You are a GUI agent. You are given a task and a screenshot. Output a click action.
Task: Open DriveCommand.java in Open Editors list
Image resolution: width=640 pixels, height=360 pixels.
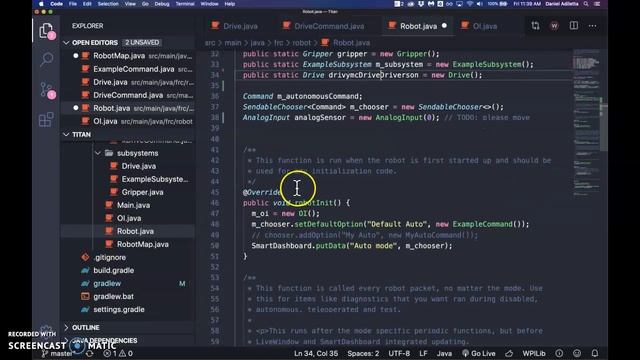(128, 95)
